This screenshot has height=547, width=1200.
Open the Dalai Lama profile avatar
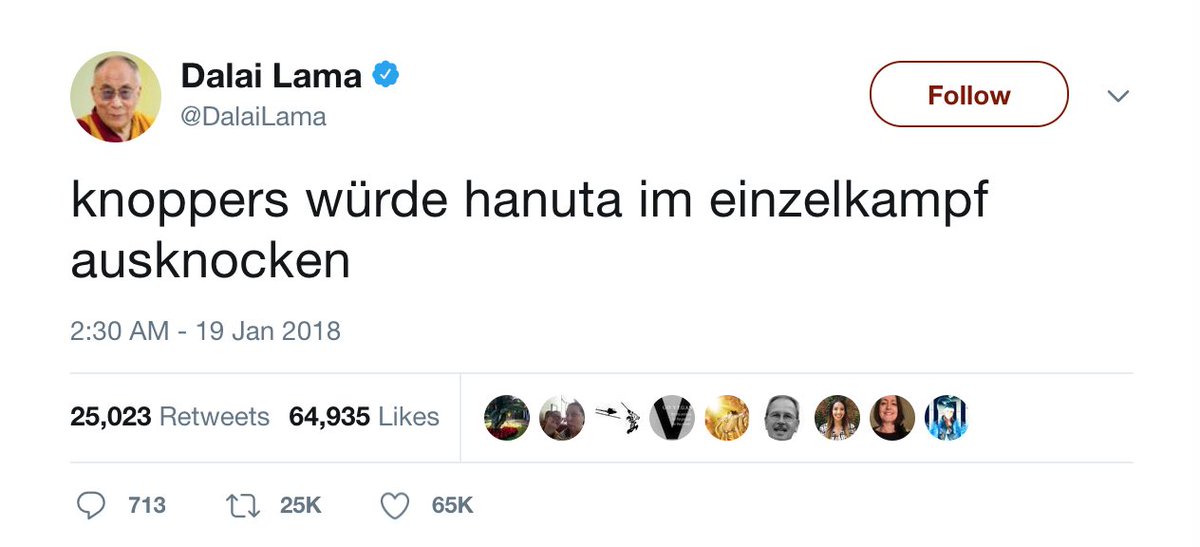[116, 97]
